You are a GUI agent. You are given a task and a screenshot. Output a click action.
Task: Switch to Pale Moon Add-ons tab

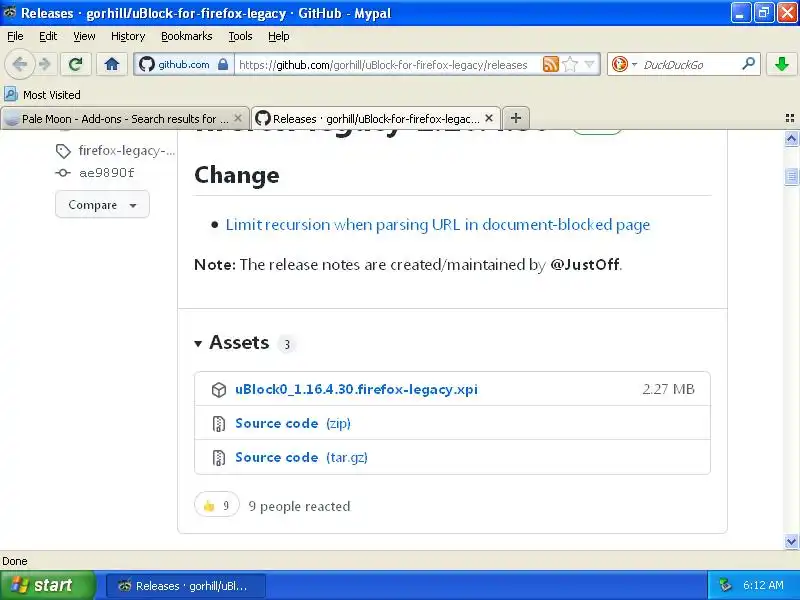[124, 118]
